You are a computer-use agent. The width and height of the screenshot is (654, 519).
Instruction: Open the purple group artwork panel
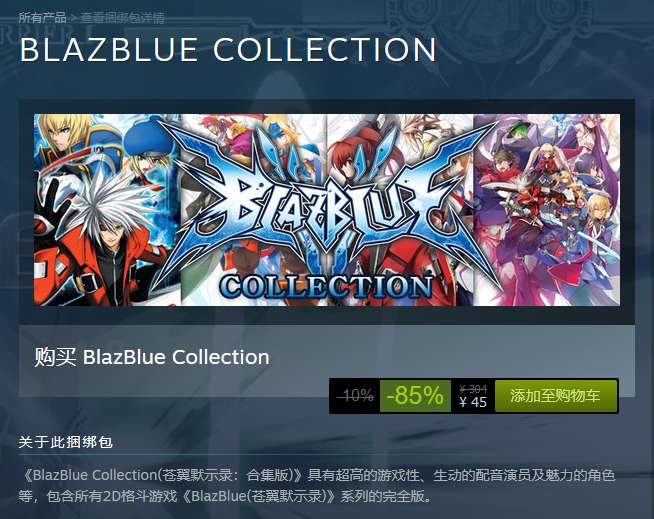click(x=547, y=210)
